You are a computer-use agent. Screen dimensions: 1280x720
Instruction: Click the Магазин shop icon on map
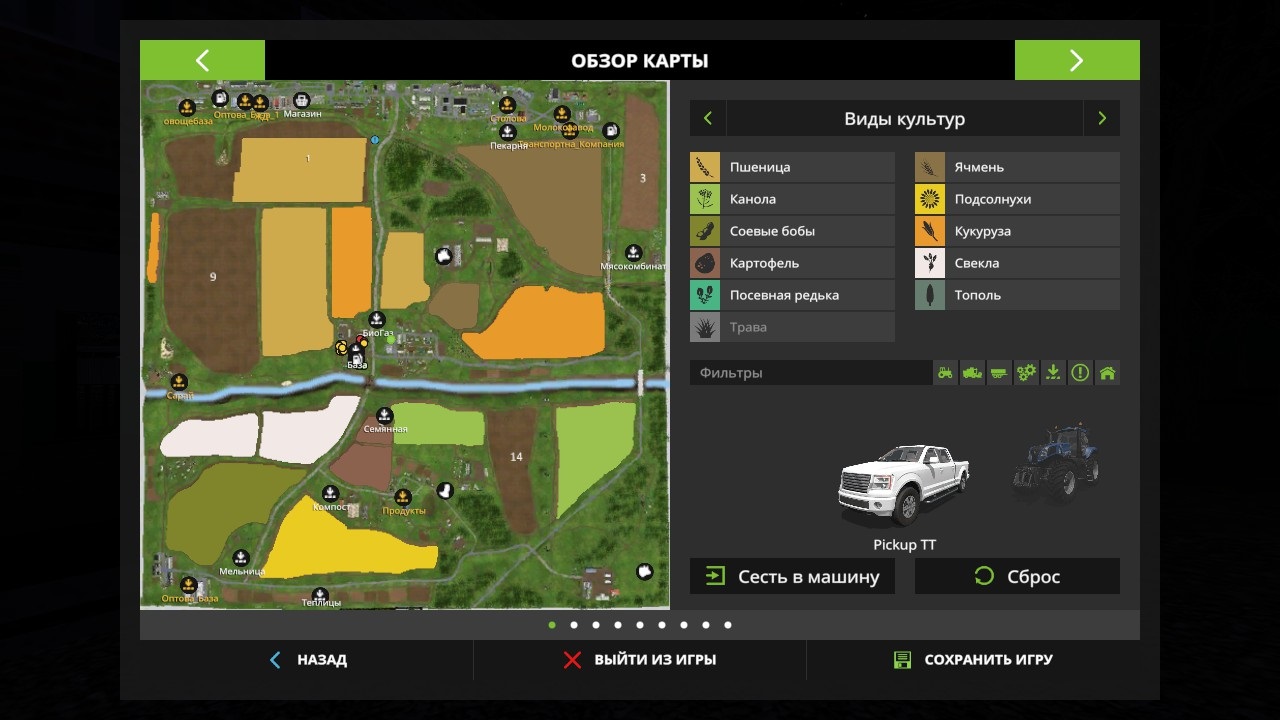(301, 101)
